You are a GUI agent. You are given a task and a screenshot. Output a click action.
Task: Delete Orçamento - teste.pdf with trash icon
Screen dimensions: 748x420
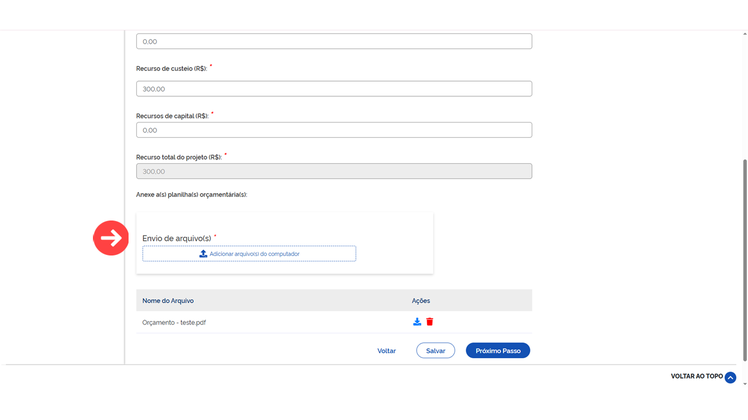[x=430, y=322]
